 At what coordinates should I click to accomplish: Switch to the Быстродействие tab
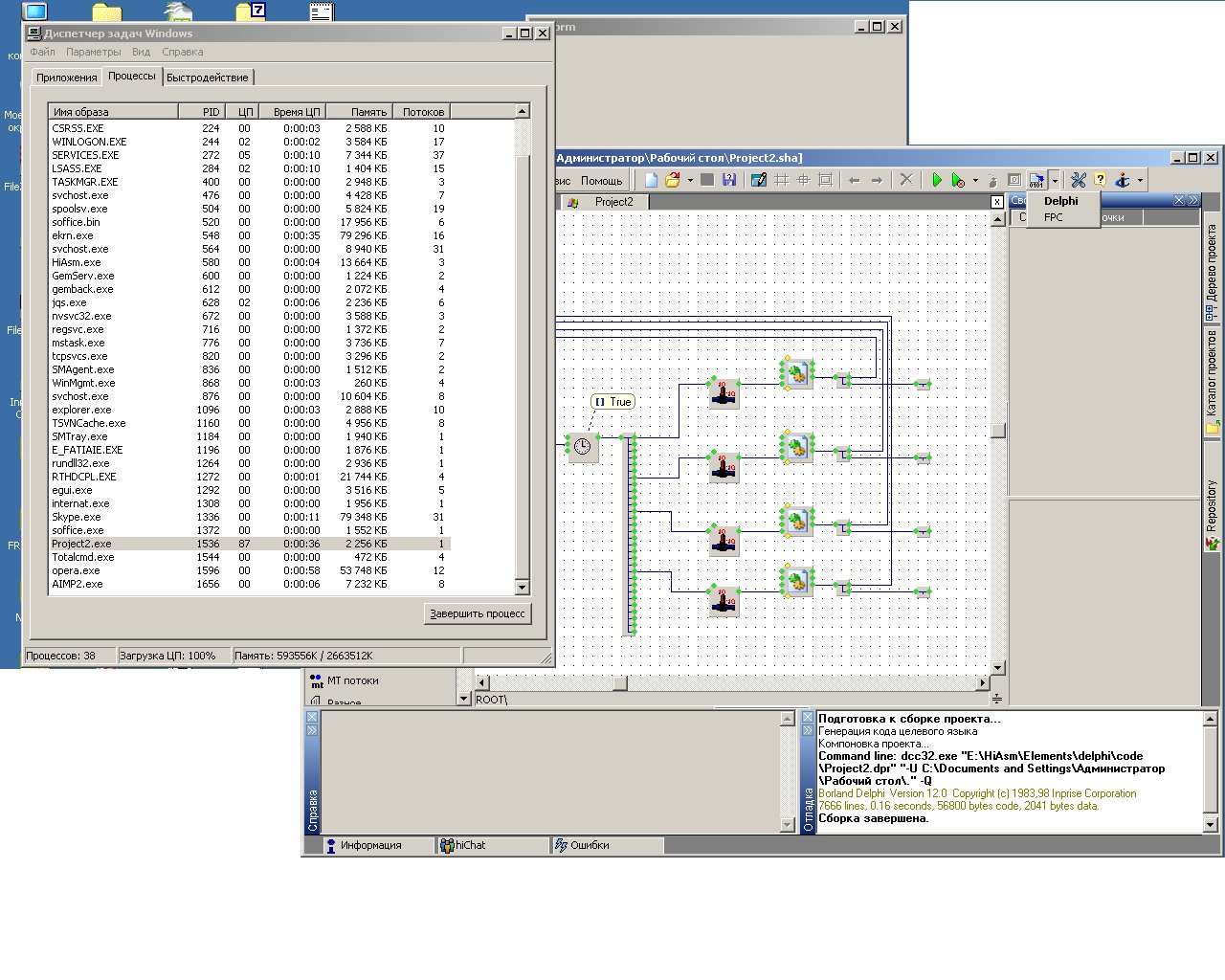208,78
